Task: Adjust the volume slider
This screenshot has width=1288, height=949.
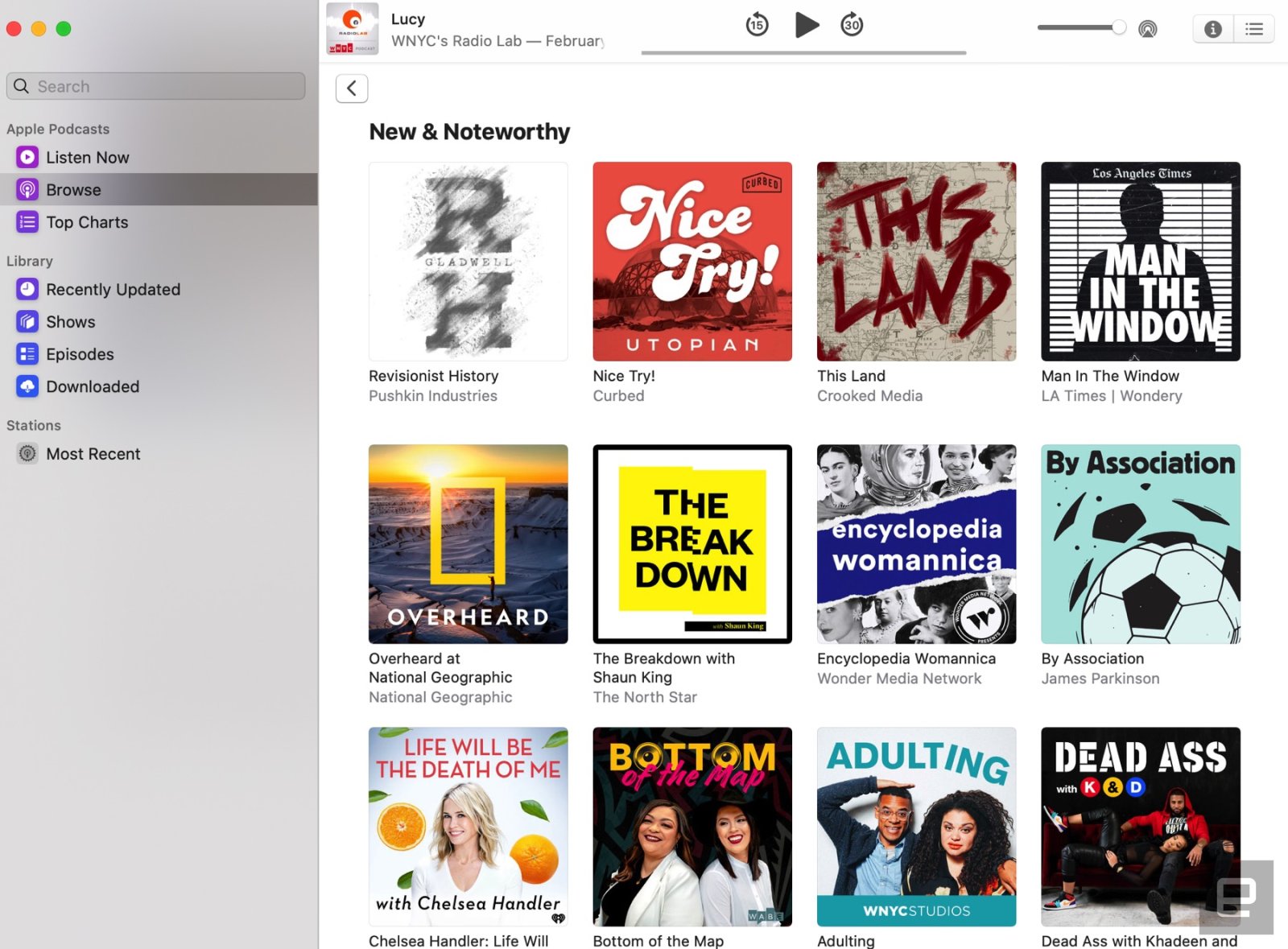Action: pyautogui.click(x=1082, y=27)
